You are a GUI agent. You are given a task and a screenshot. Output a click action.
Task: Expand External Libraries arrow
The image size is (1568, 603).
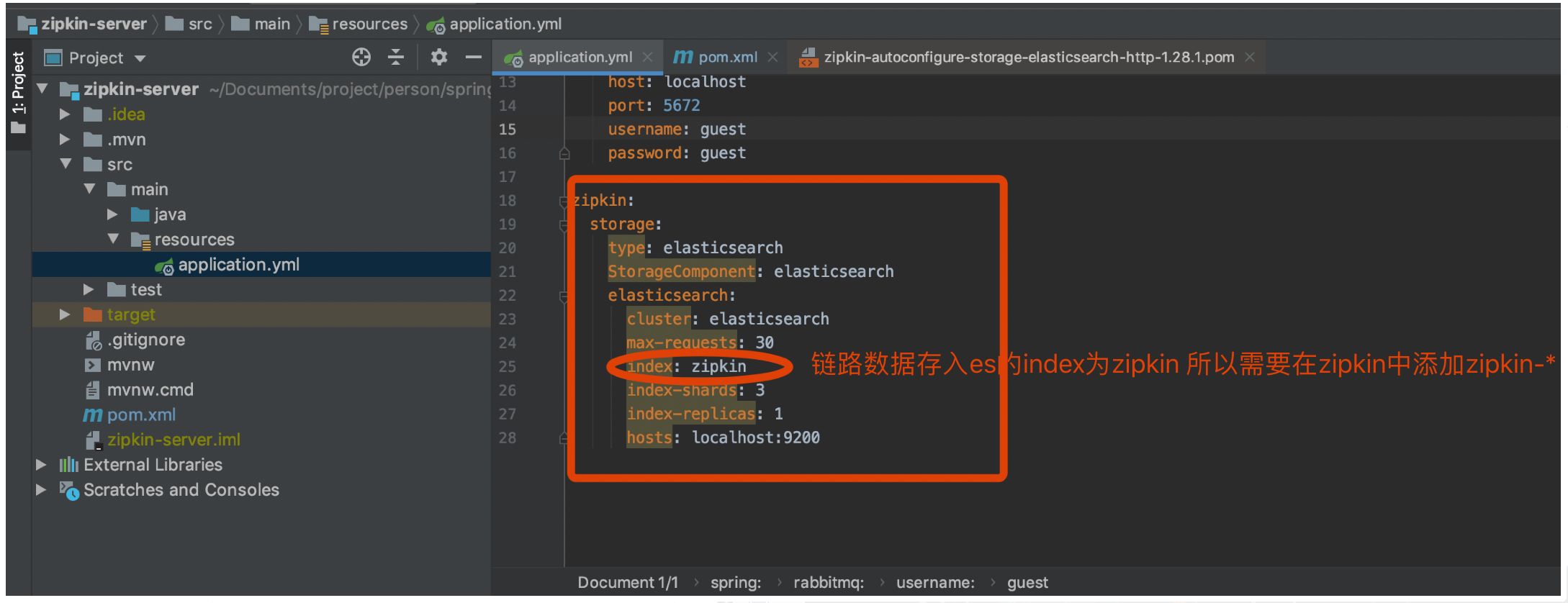click(x=41, y=465)
